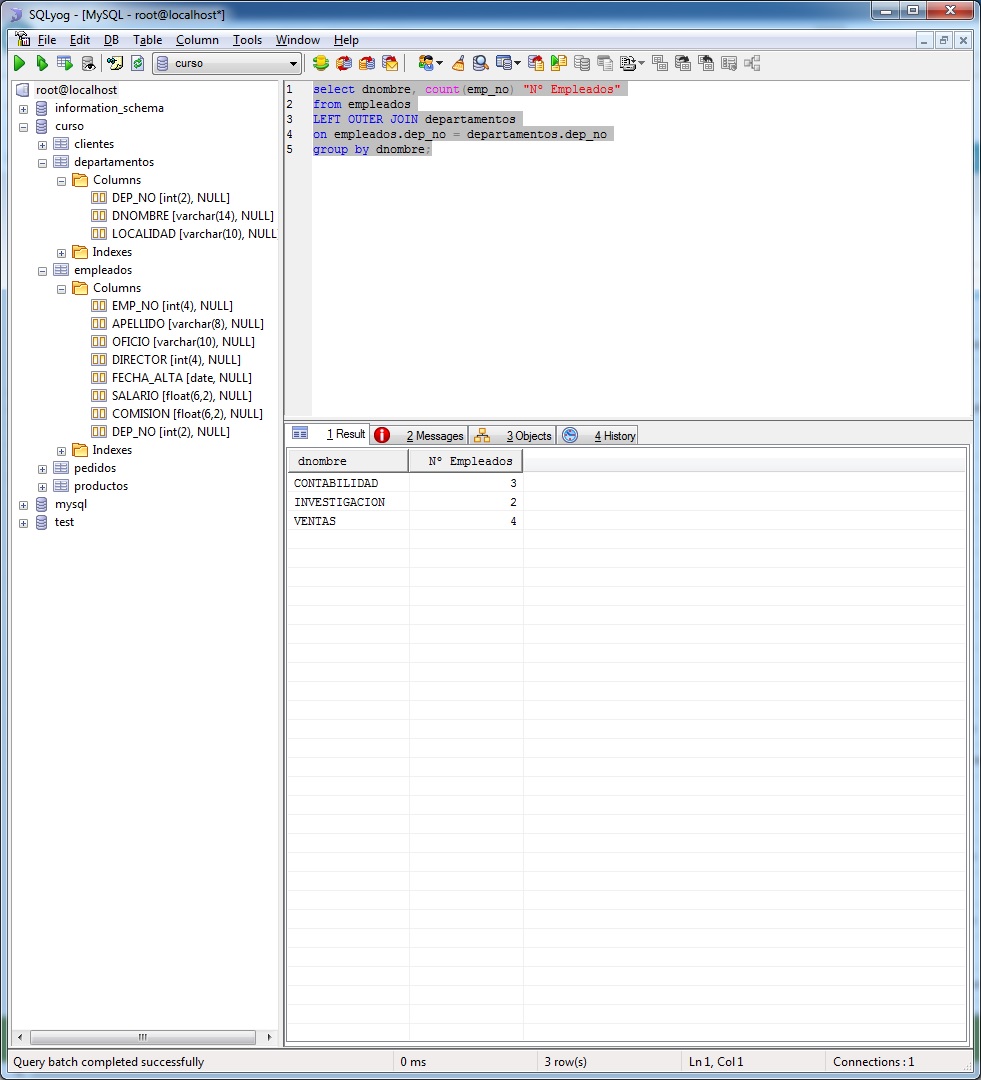Switch to the 1 Result tab
Viewport: 981px width, 1080px height.
coord(329,435)
